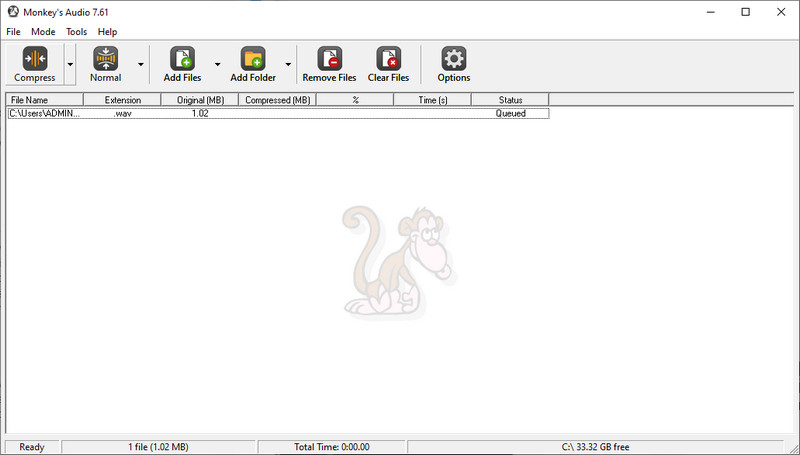Open the Mode menu

point(43,32)
